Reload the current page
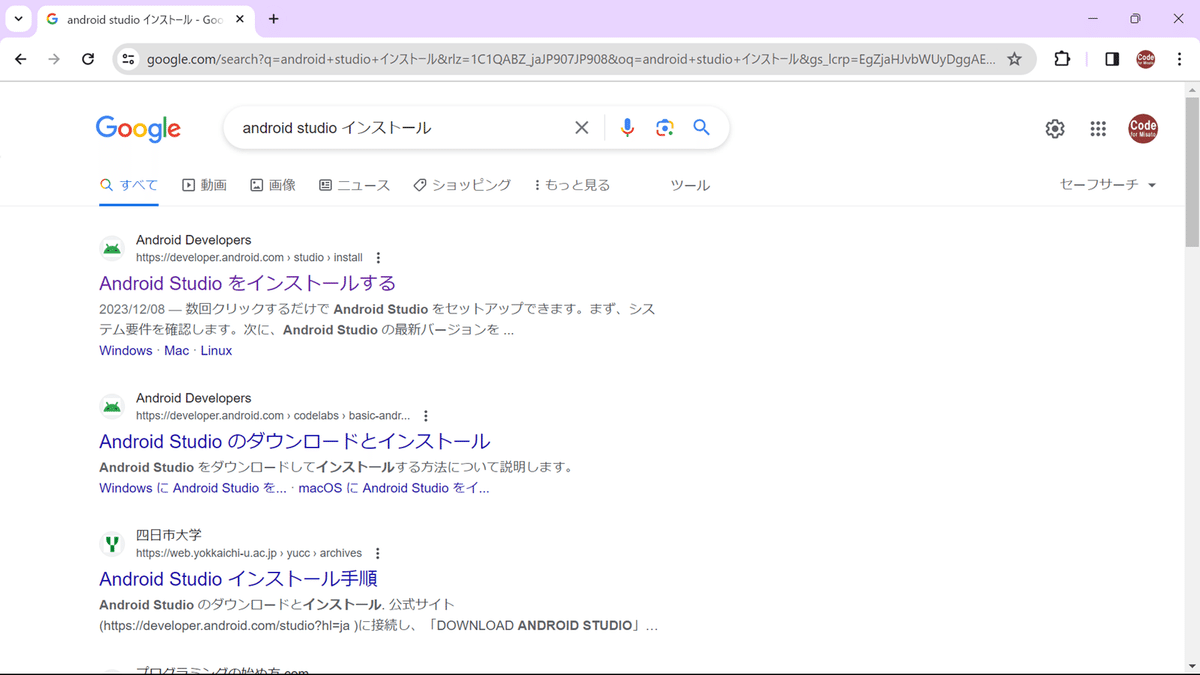The height and width of the screenshot is (675, 1200). (88, 59)
